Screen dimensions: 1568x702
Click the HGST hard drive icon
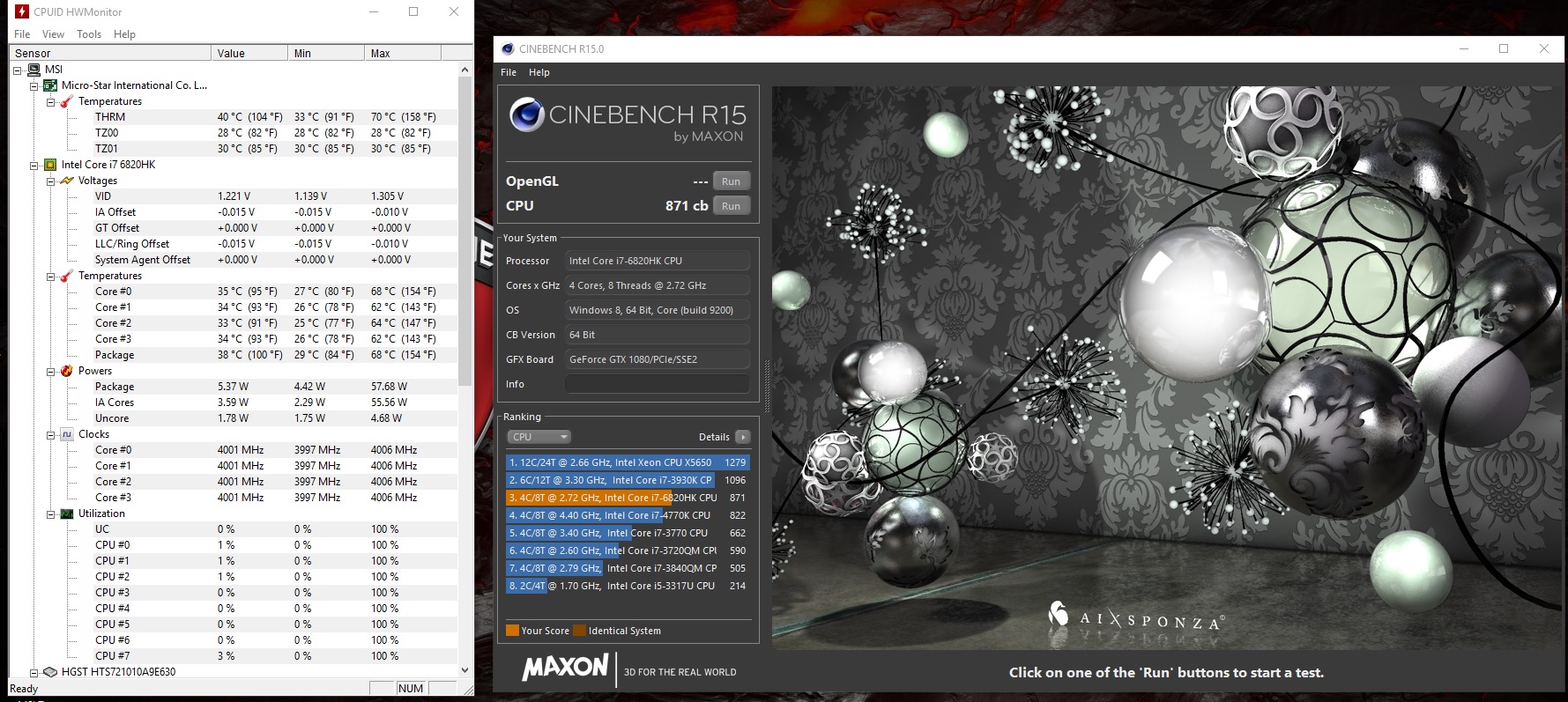[50, 672]
